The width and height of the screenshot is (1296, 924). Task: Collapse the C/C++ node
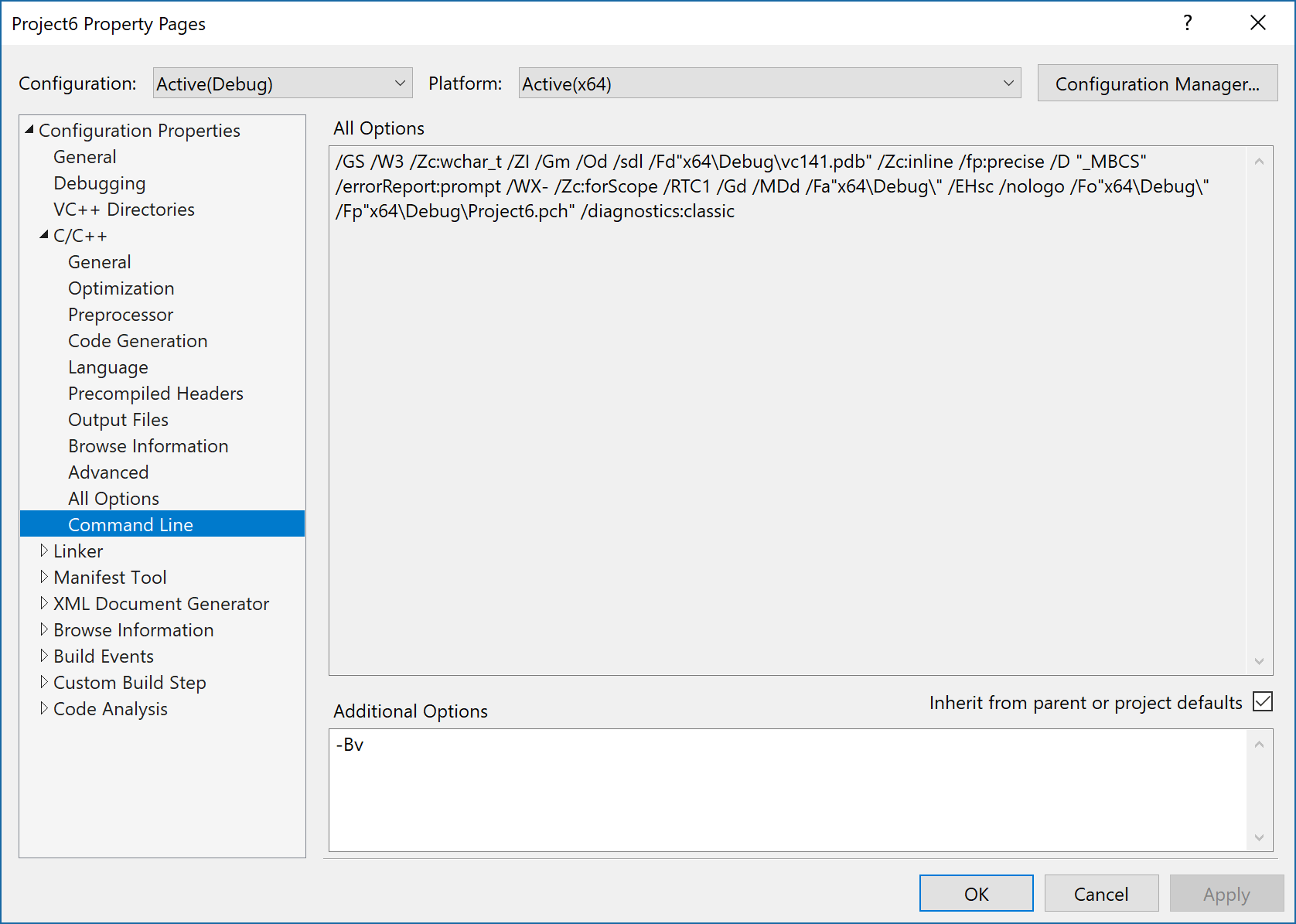click(44, 235)
